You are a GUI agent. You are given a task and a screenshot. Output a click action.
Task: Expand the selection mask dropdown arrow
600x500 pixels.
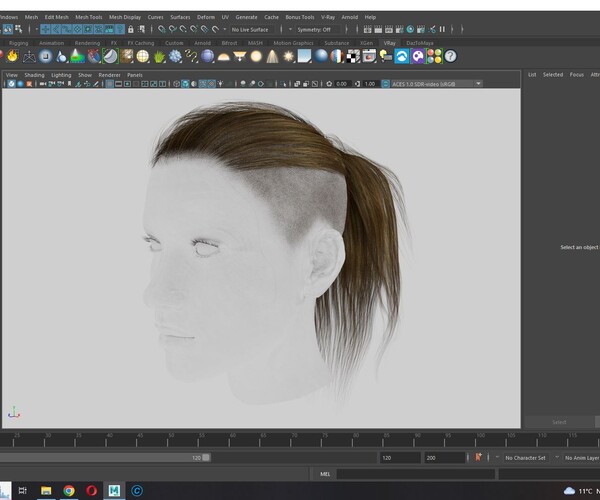click(37, 29)
